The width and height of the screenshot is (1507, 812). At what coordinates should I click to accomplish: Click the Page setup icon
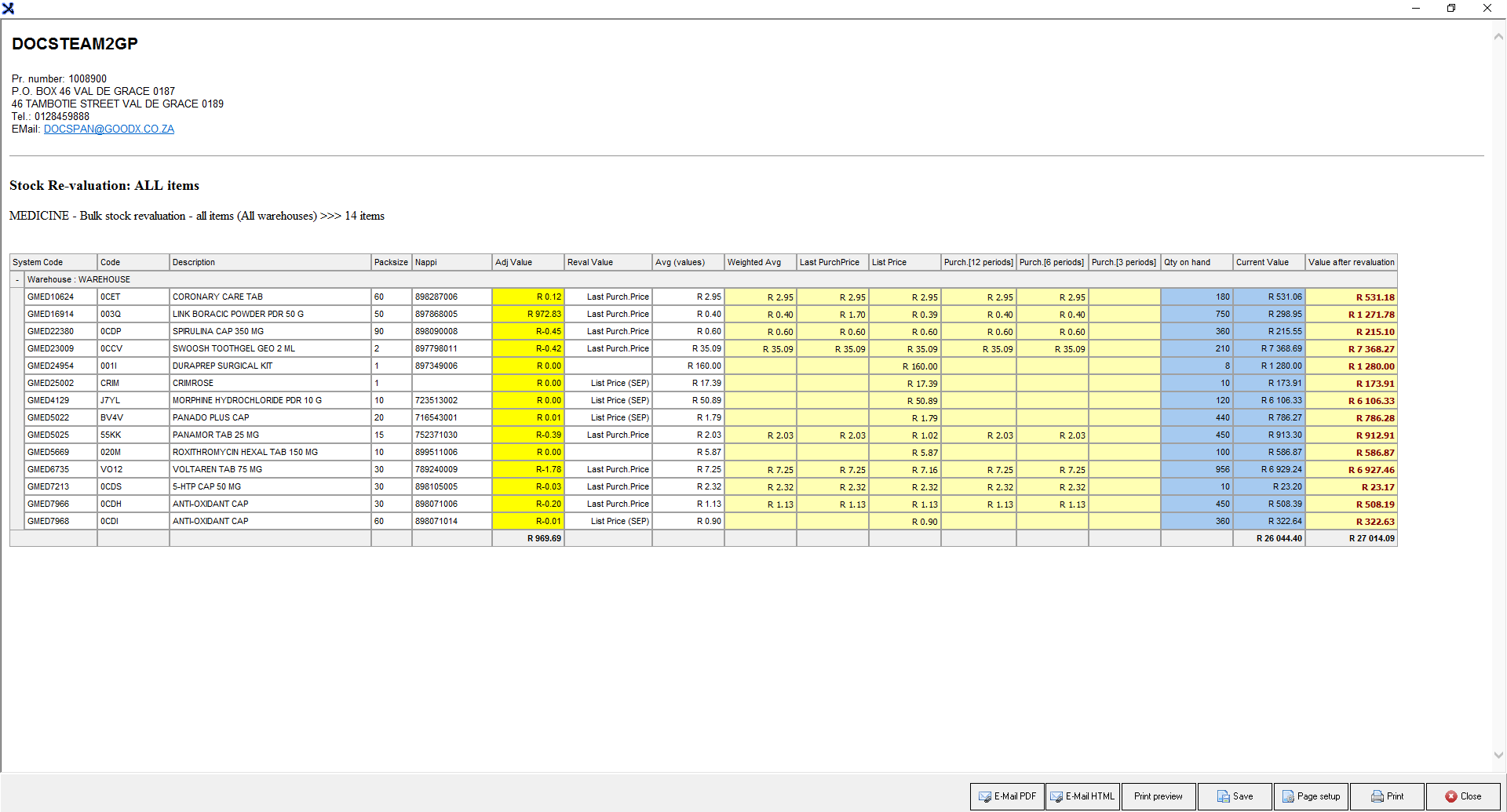pos(1287,796)
